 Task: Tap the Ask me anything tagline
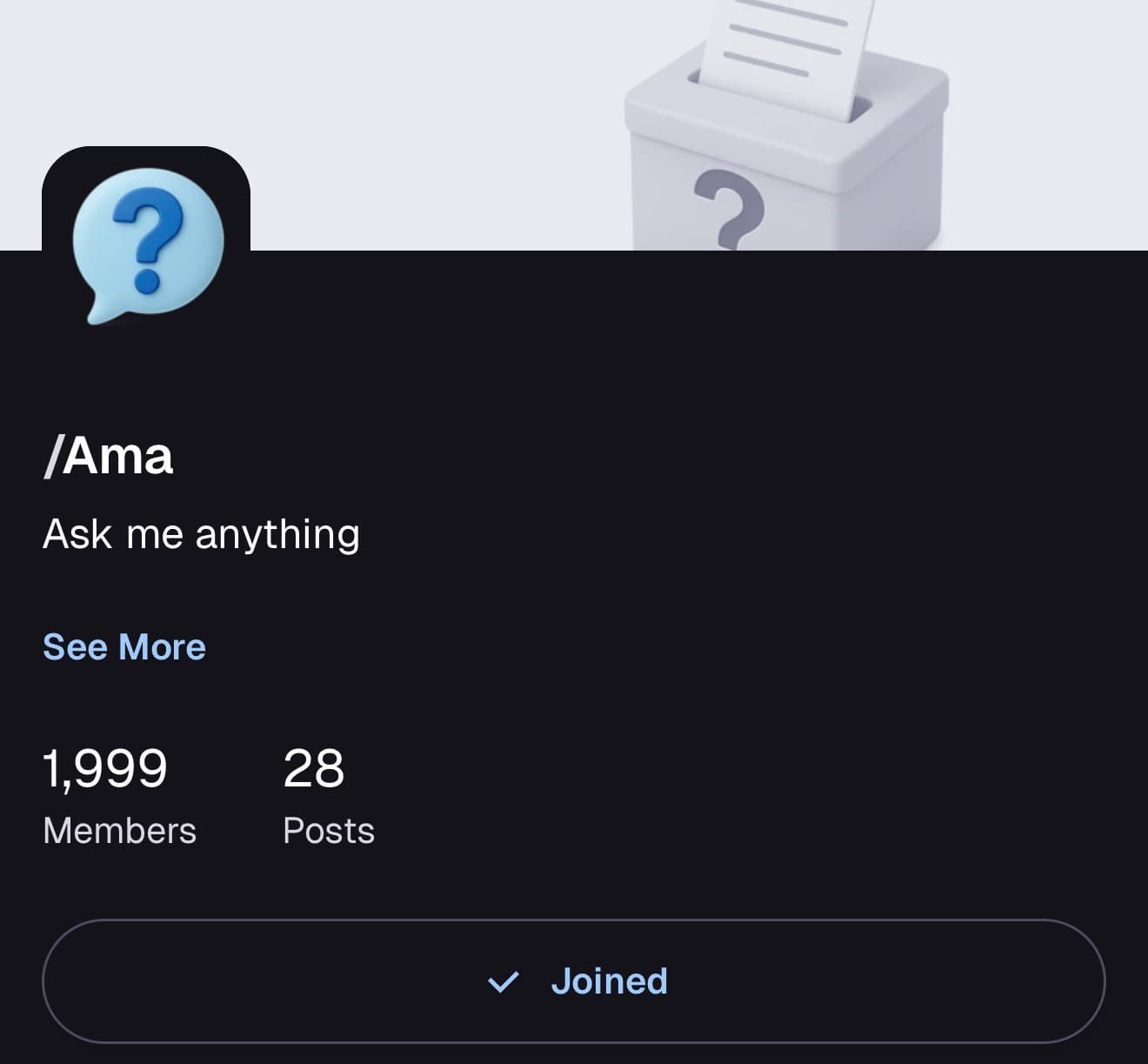(x=202, y=533)
